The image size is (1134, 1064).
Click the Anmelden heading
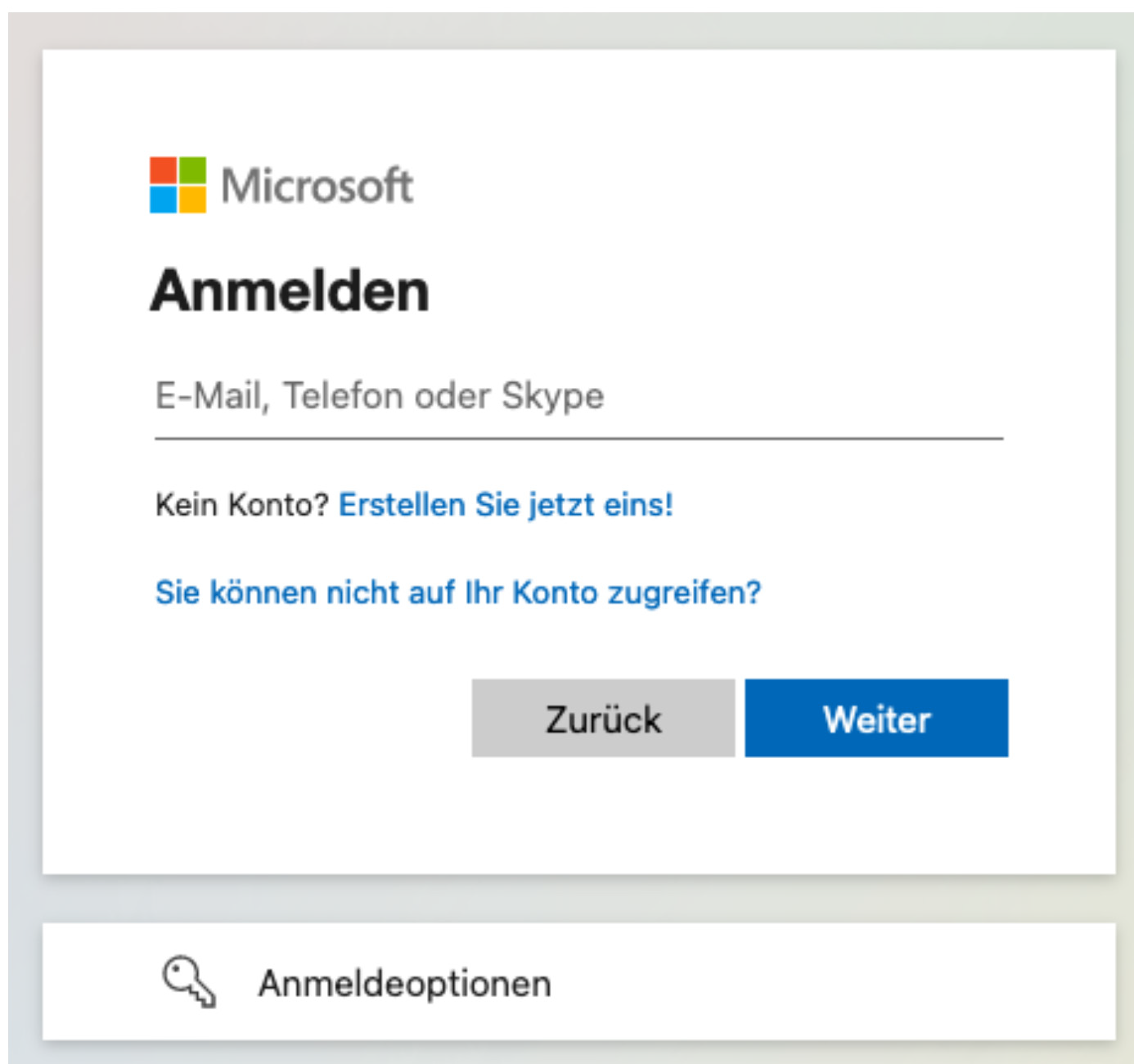290,291
